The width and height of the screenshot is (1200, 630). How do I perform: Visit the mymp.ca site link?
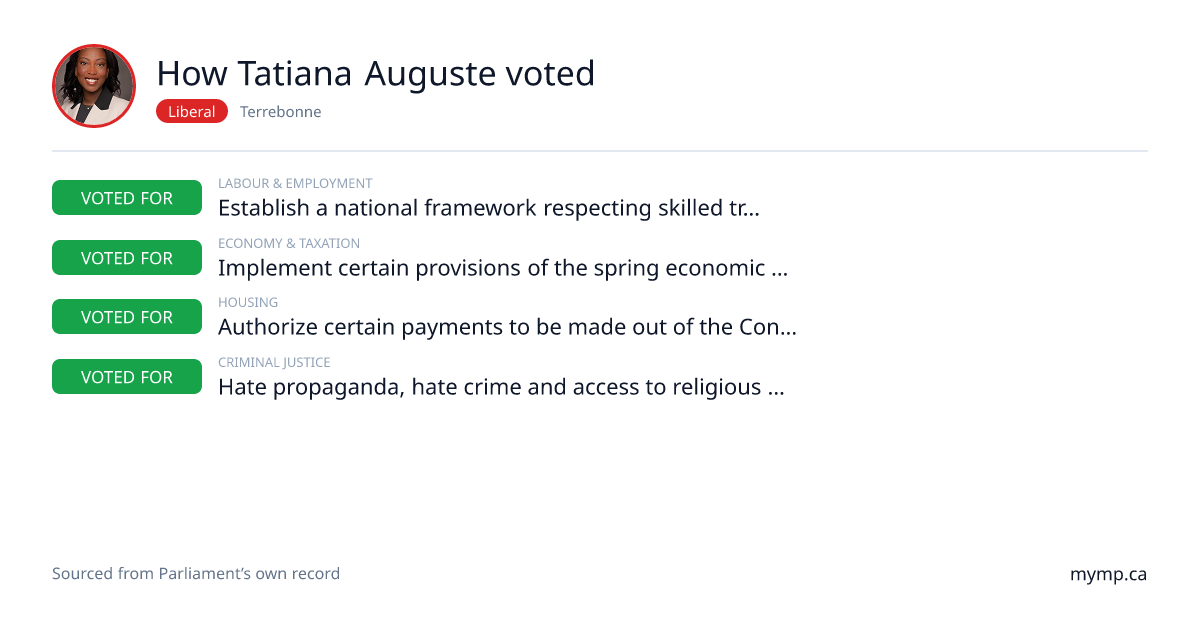click(x=1108, y=575)
